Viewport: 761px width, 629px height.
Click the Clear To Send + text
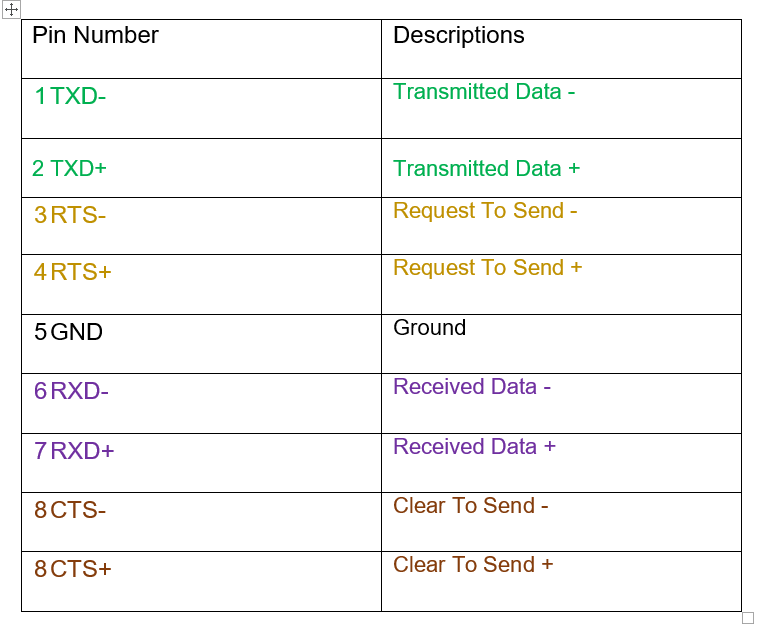(x=473, y=564)
